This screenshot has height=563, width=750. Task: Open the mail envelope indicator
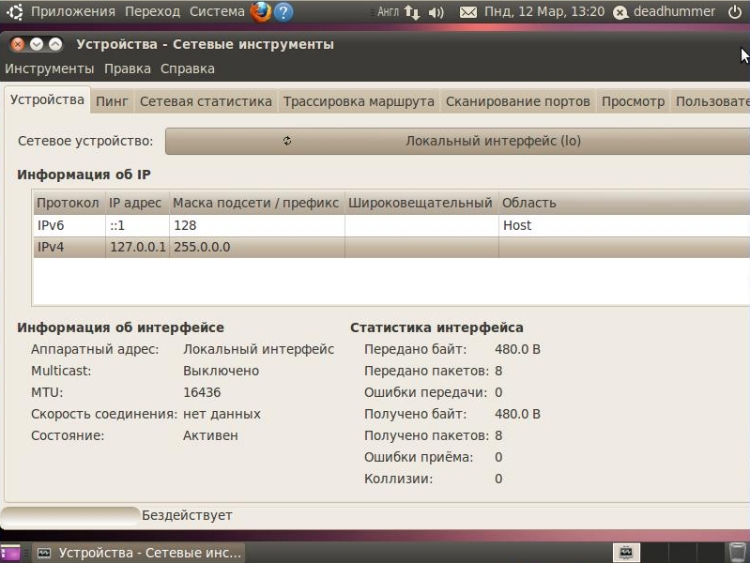468,12
